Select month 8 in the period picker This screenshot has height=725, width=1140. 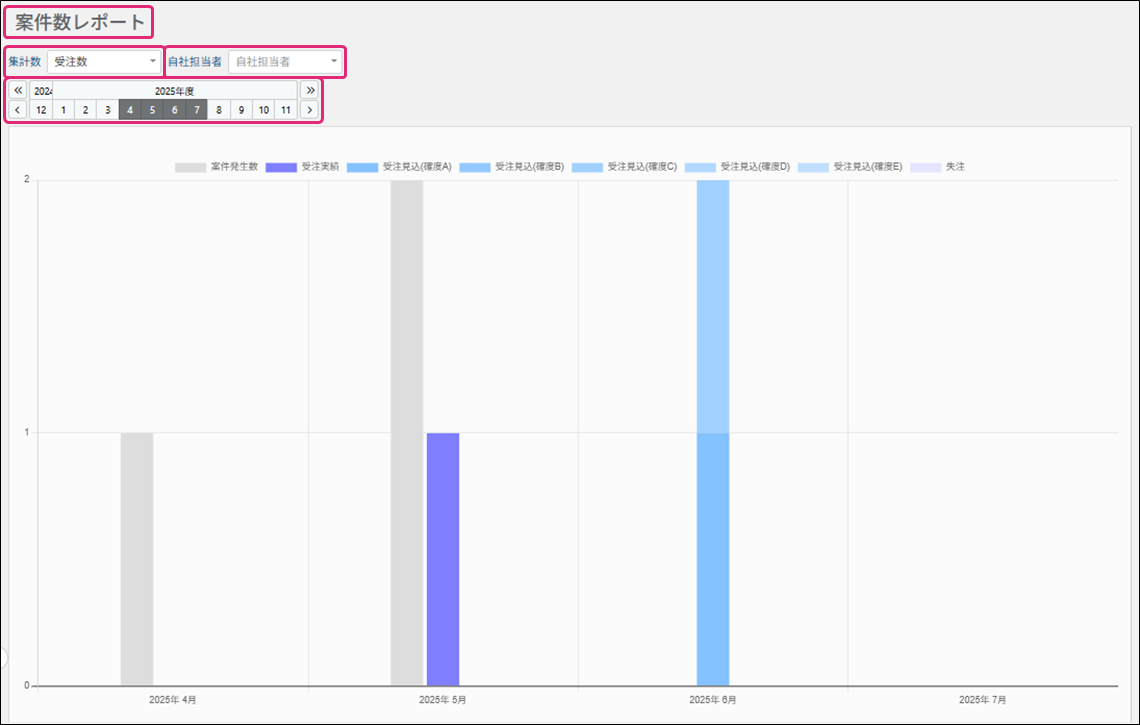pyautogui.click(x=219, y=110)
